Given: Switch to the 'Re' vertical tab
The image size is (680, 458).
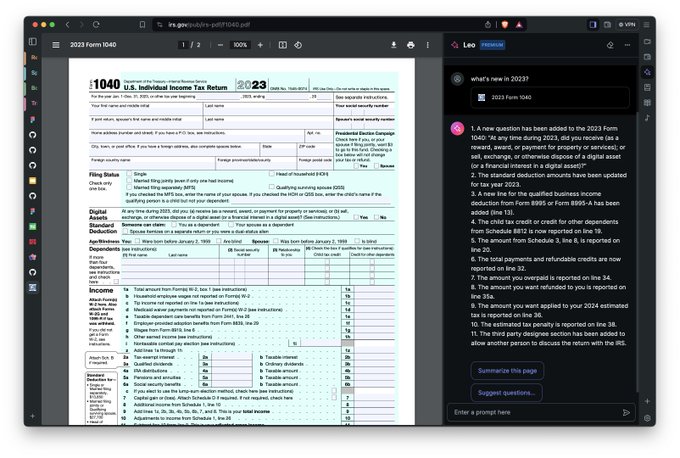Looking at the screenshot, I should [x=33, y=57].
